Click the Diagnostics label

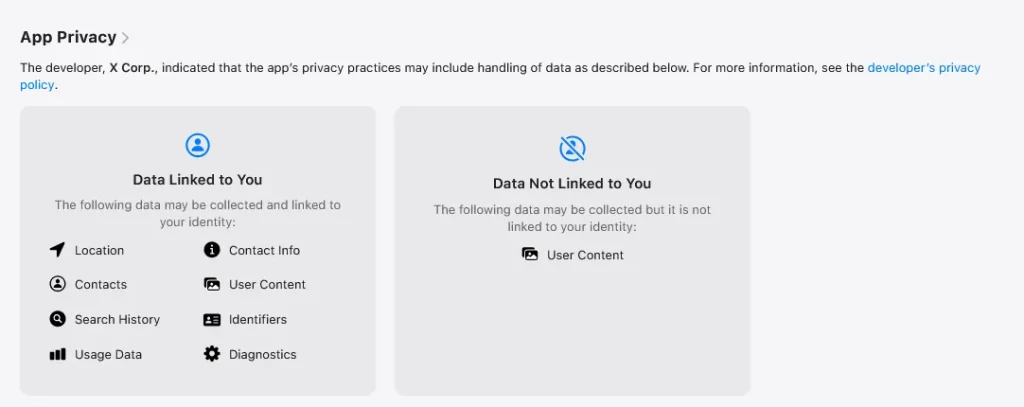click(x=262, y=354)
